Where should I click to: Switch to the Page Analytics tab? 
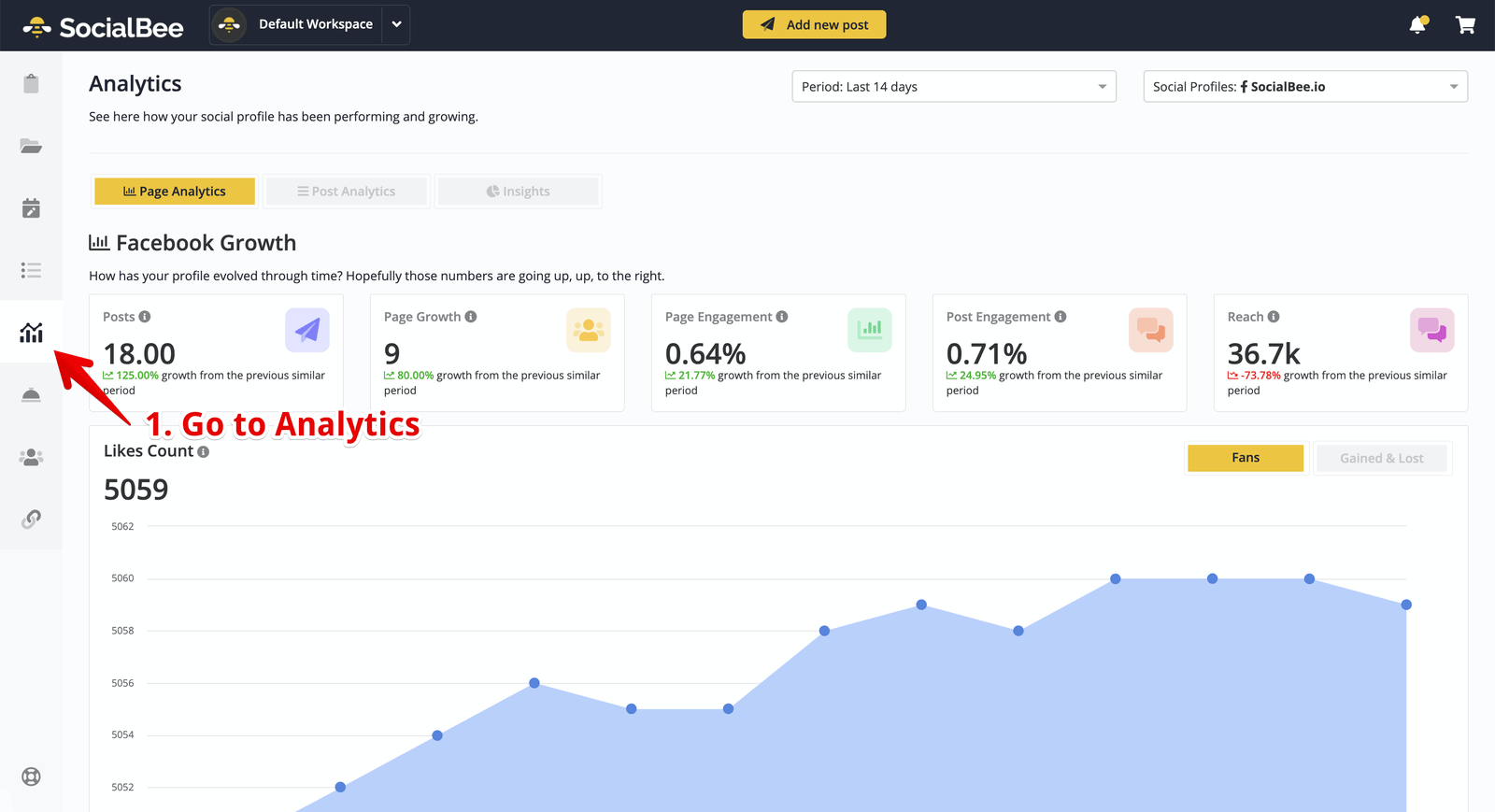click(x=175, y=192)
